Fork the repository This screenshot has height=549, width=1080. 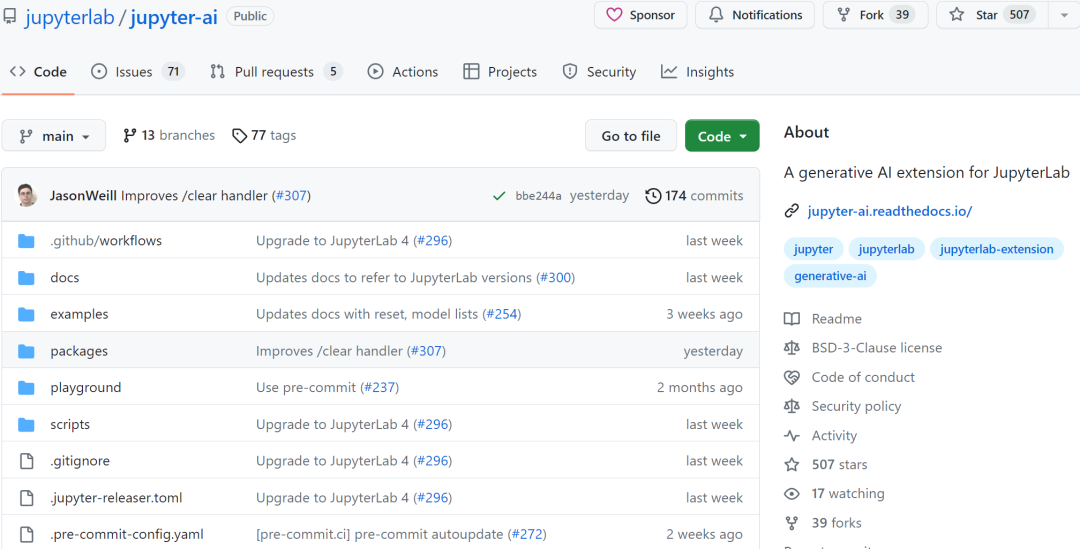pyautogui.click(x=871, y=15)
